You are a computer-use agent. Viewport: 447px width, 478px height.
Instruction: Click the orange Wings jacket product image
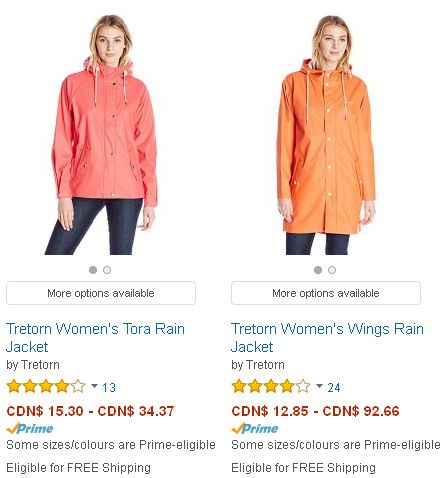326,135
